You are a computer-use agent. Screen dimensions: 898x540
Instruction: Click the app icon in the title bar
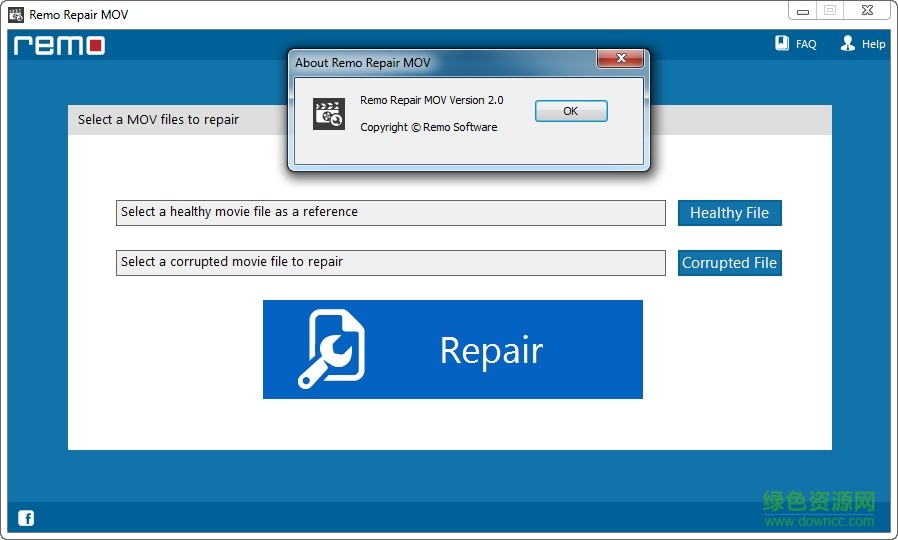tap(16, 14)
